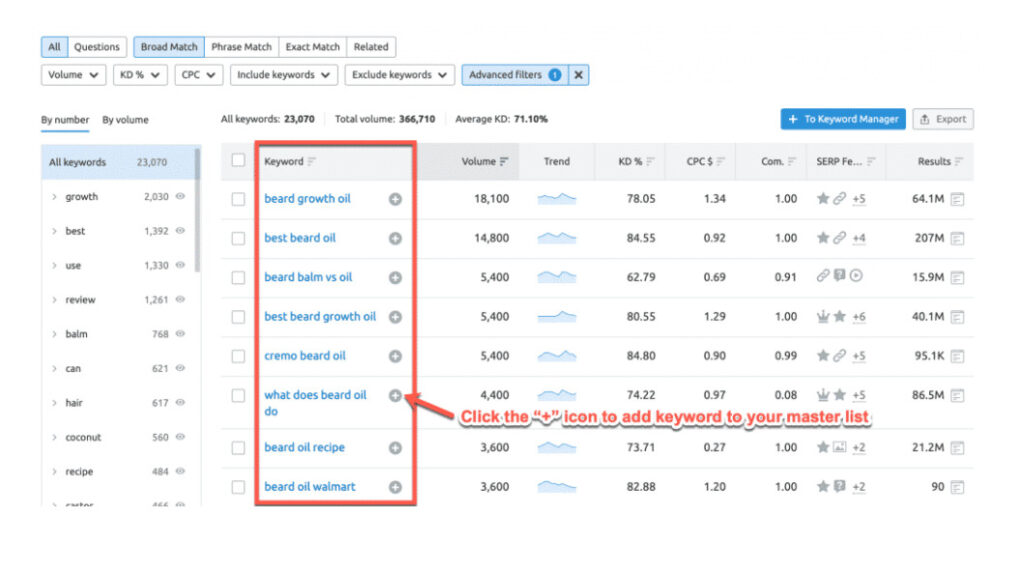
Task: Sort by Results column sort icon
Action: (959, 161)
